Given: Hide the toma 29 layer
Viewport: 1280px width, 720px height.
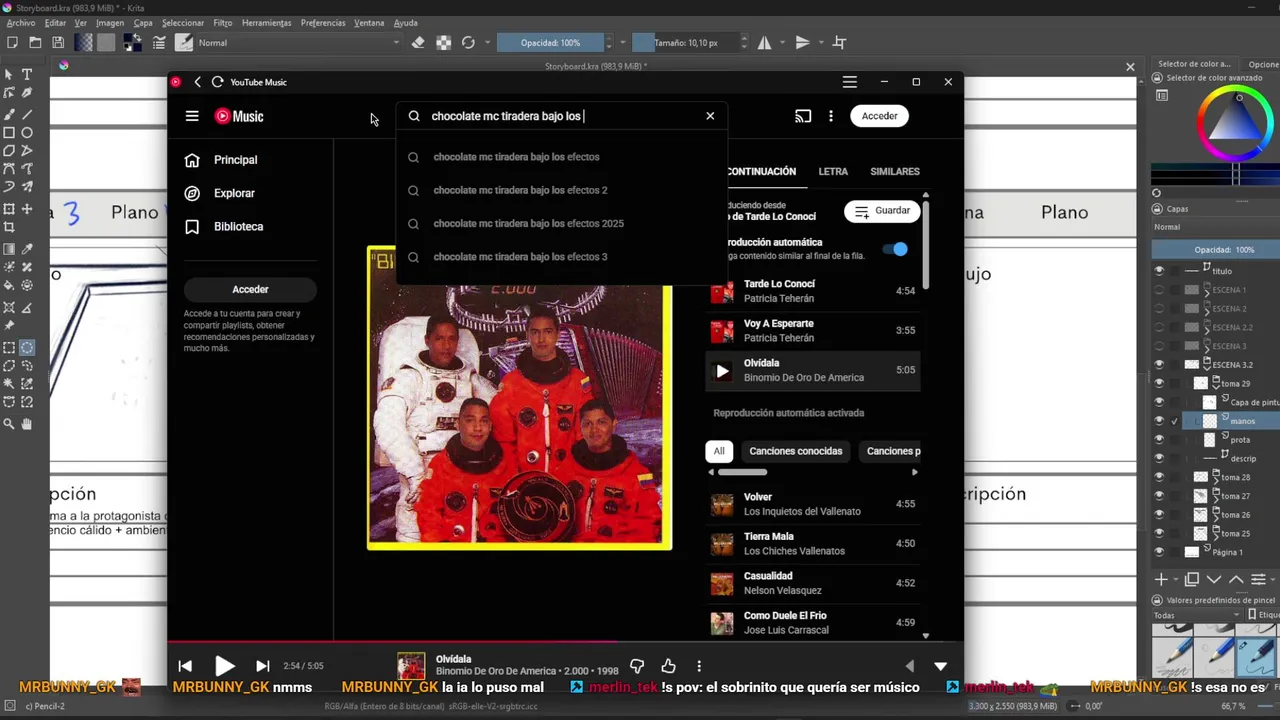Looking at the screenshot, I should [1159, 383].
